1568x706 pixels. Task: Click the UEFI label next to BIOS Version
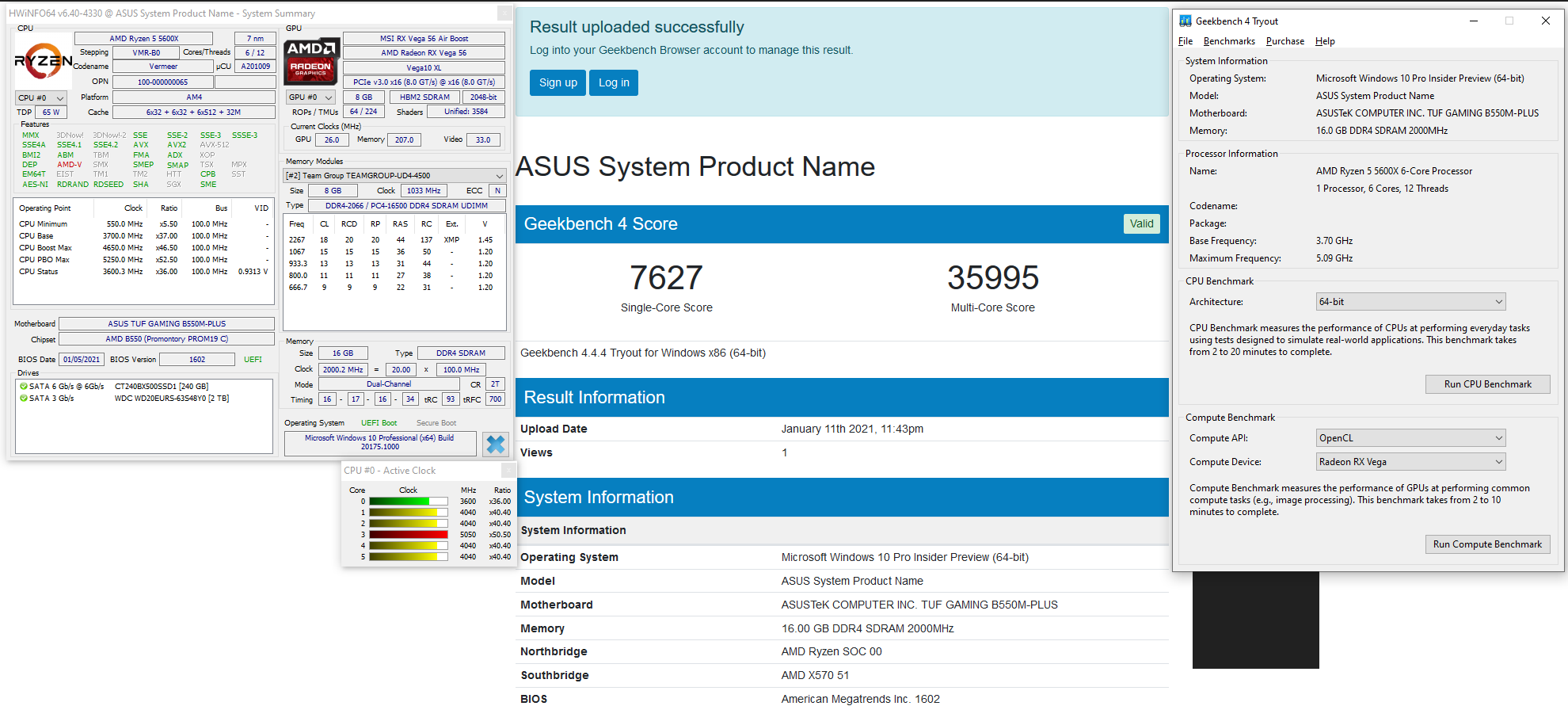[x=253, y=360]
